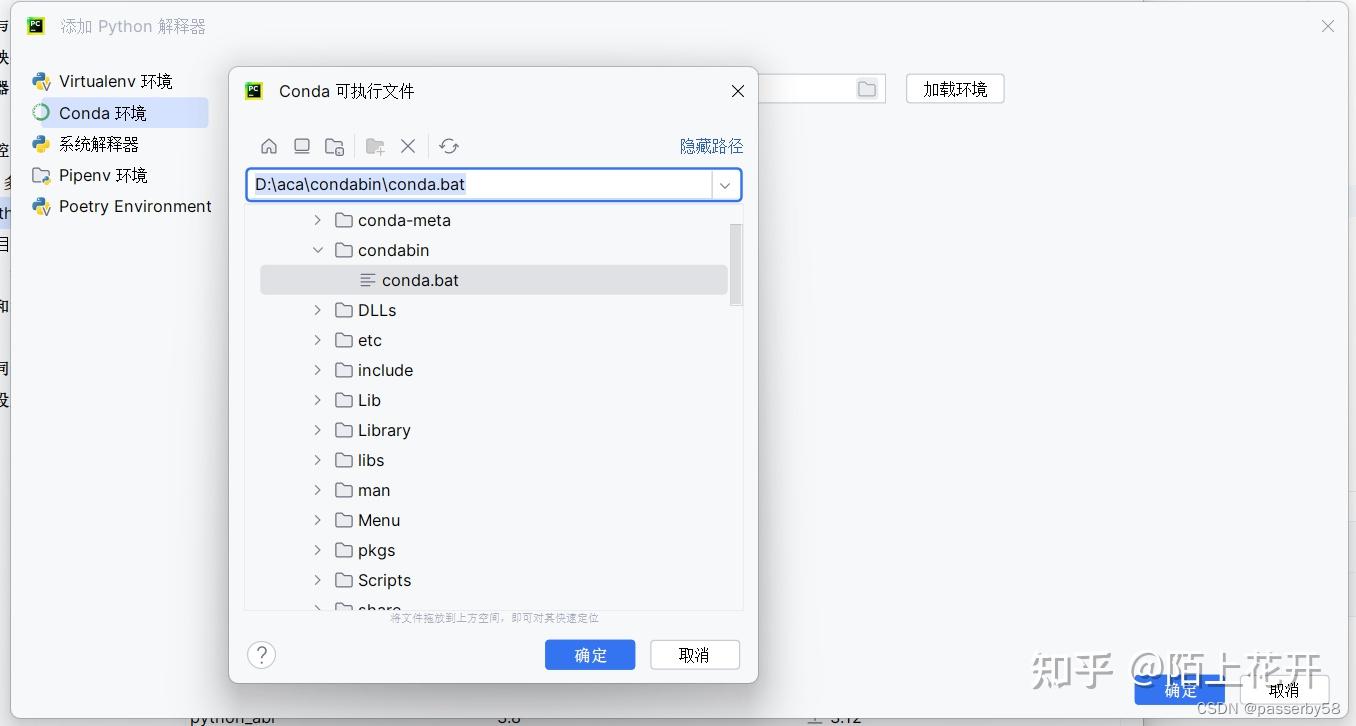Click the folder browse icon next to interpreter path
The height and width of the screenshot is (726, 1356).
(x=866, y=88)
